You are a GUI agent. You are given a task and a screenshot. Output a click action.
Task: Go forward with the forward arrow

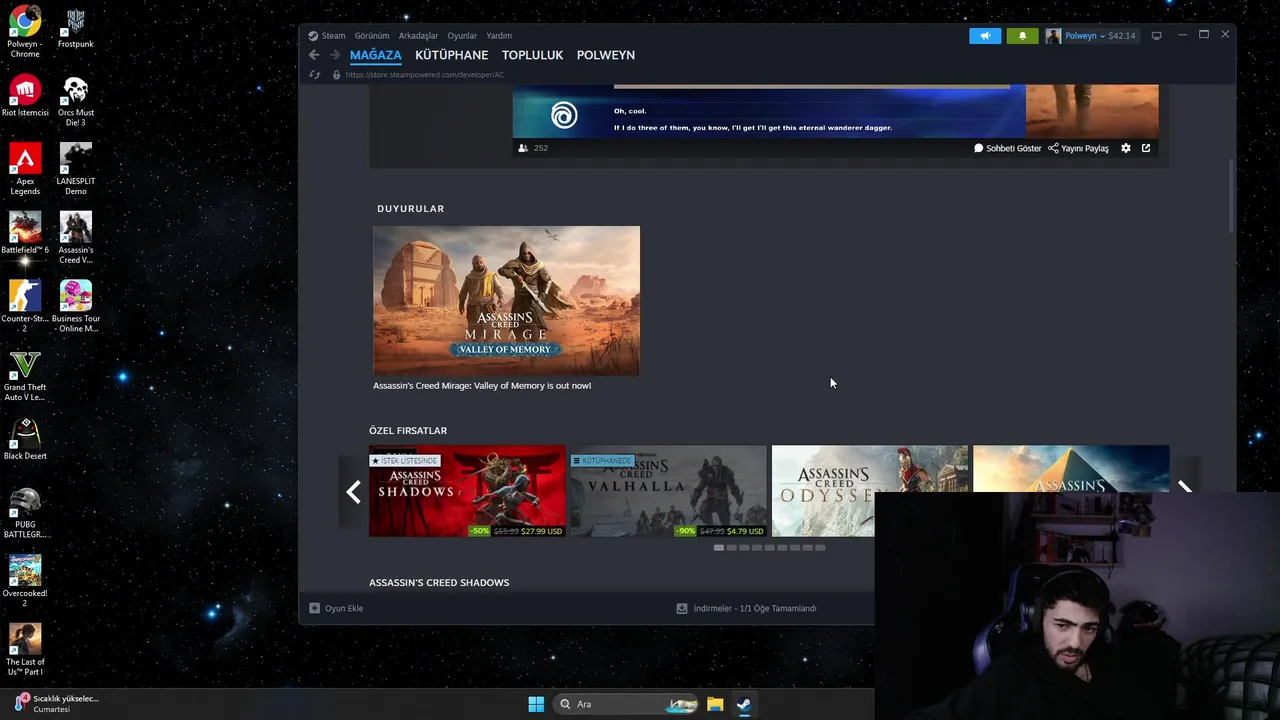(334, 55)
